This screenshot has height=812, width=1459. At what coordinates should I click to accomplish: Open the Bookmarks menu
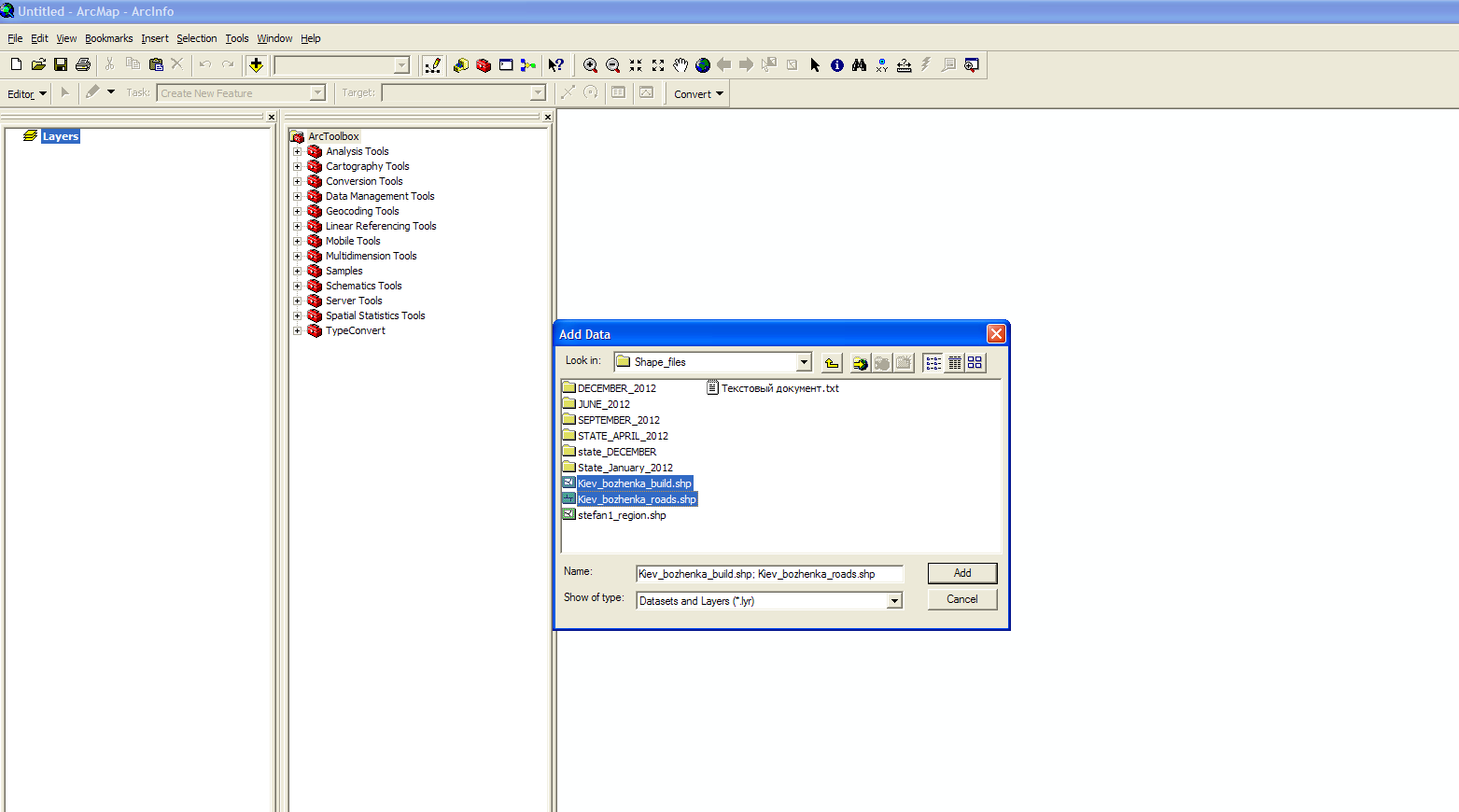108,38
